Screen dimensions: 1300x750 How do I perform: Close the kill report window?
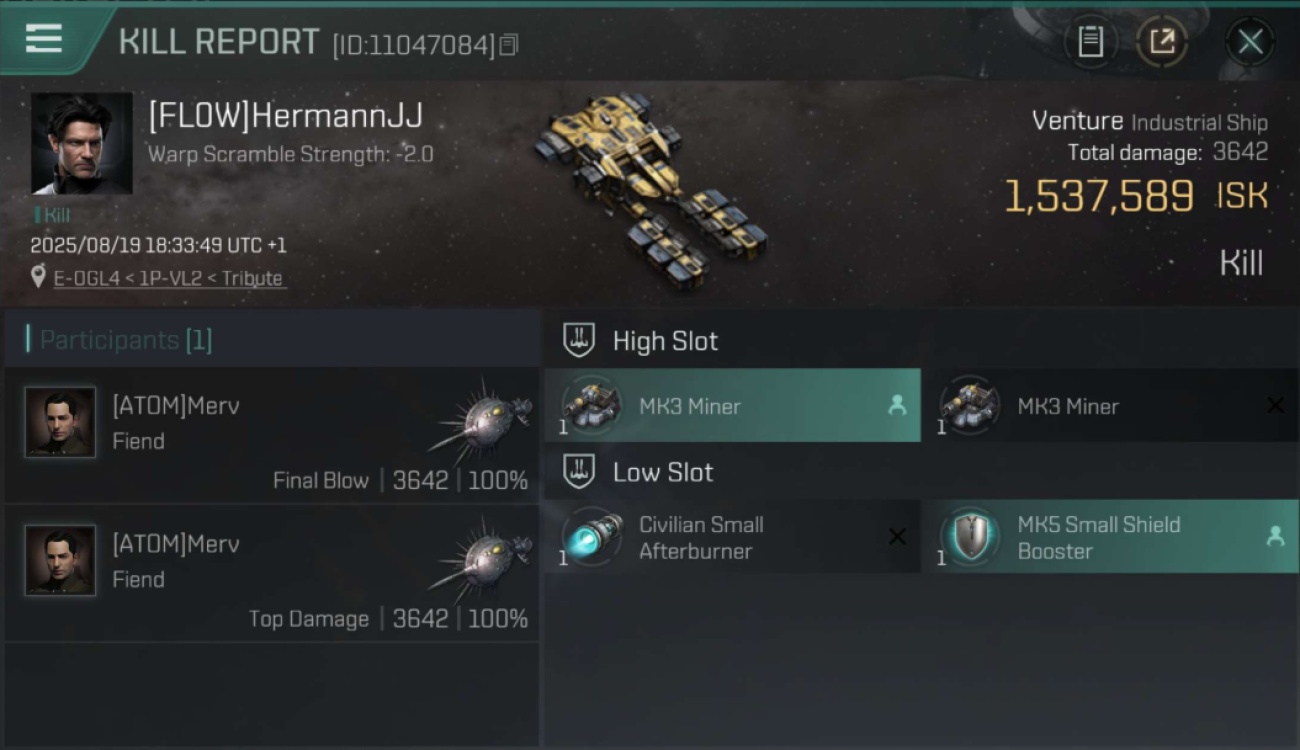coord(1250,42)
